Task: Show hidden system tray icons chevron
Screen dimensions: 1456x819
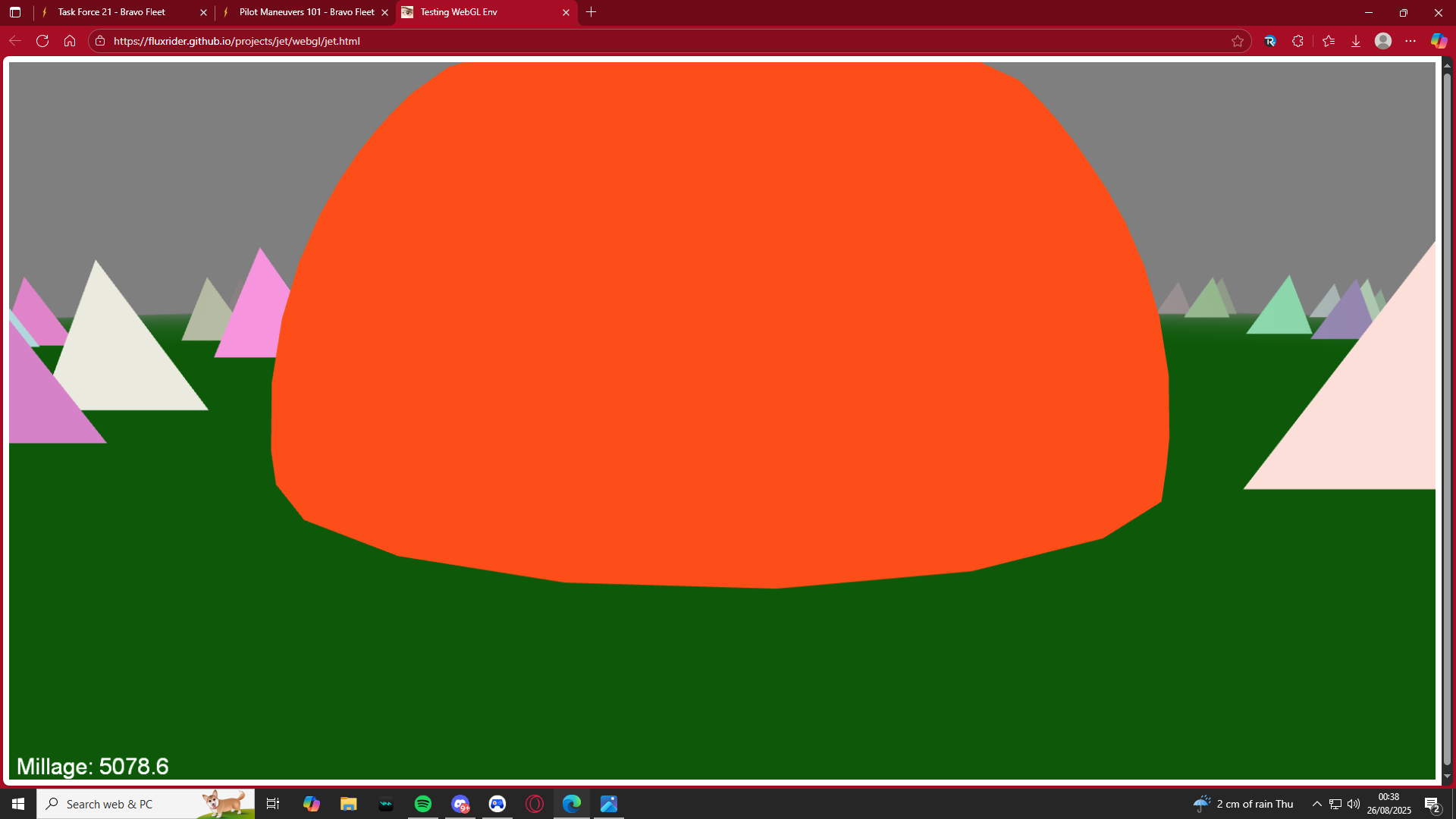Action: coord(1317,804)
